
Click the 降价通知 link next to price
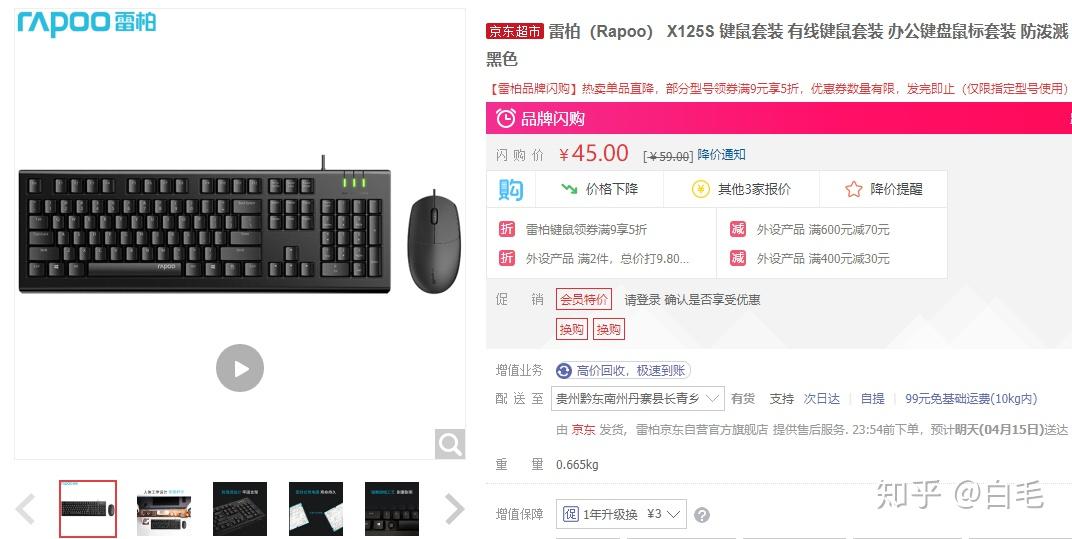[x=721, y=155]
